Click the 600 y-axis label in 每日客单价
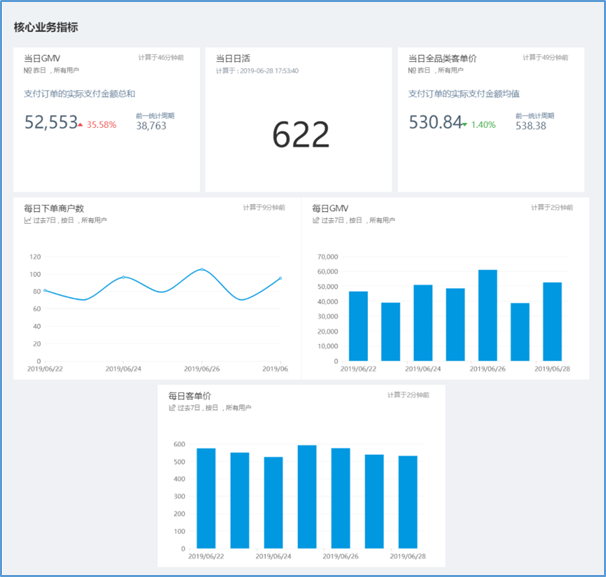Image resolution: width=606 pixels, height=577 pixels. tap(179, 444)
